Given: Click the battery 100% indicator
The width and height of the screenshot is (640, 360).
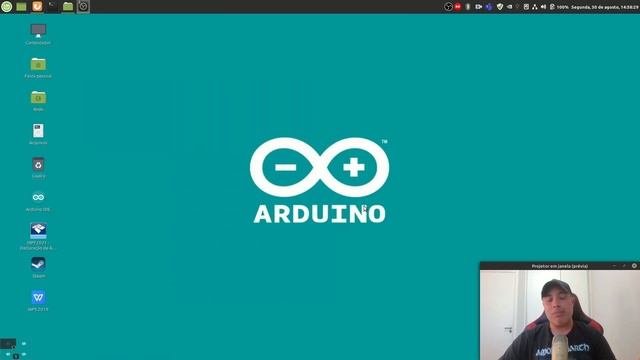Looking at the screenshot, I should coord(559,7).
